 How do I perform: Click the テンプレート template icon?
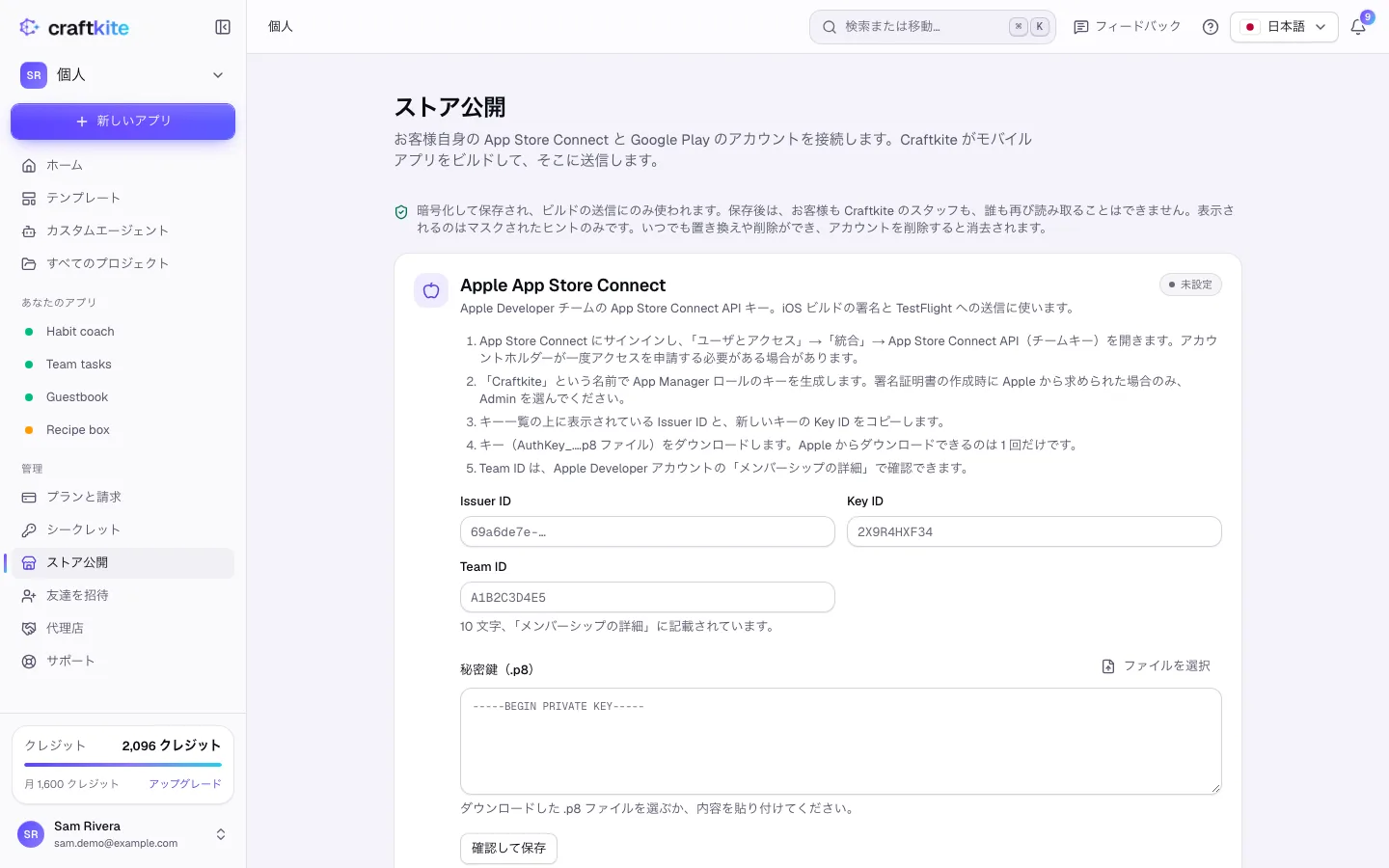(29, 198)
